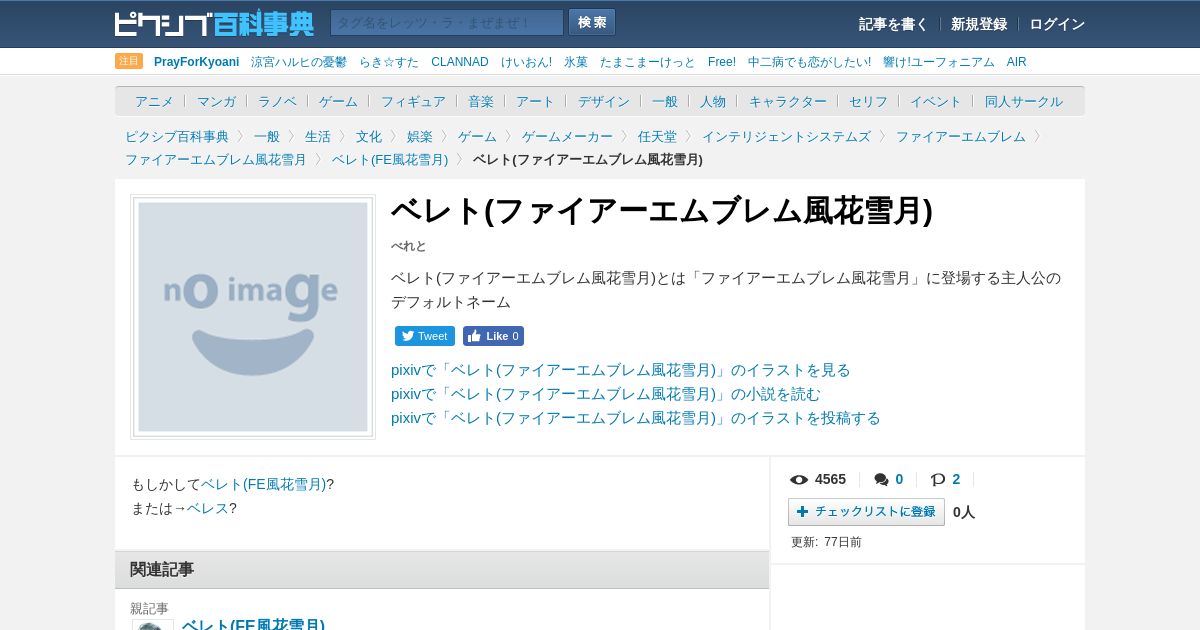The image size is (1200, 630).
Task: Select the フィギュア category menu item
Action: [x=413, y=101]
